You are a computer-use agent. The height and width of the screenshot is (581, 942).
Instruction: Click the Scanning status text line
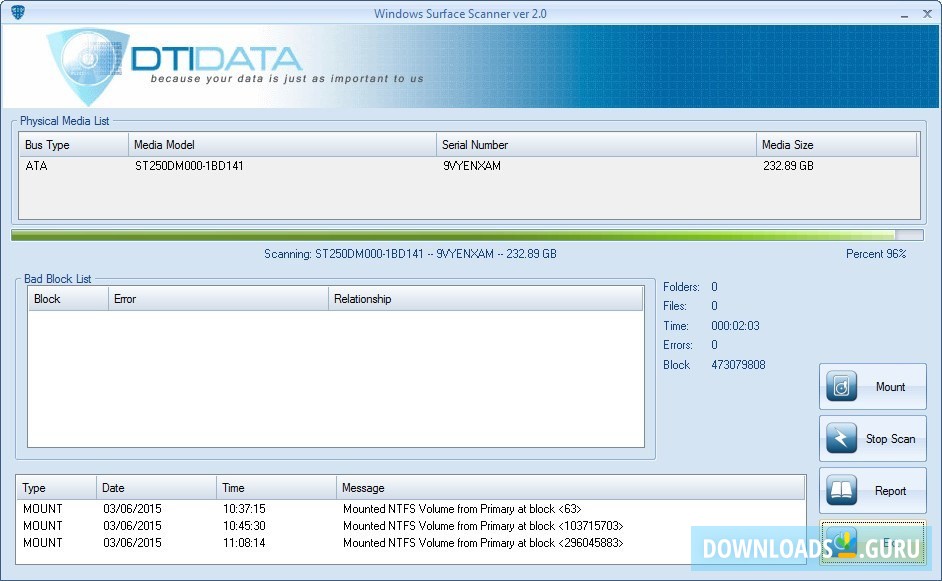[410, 254]
